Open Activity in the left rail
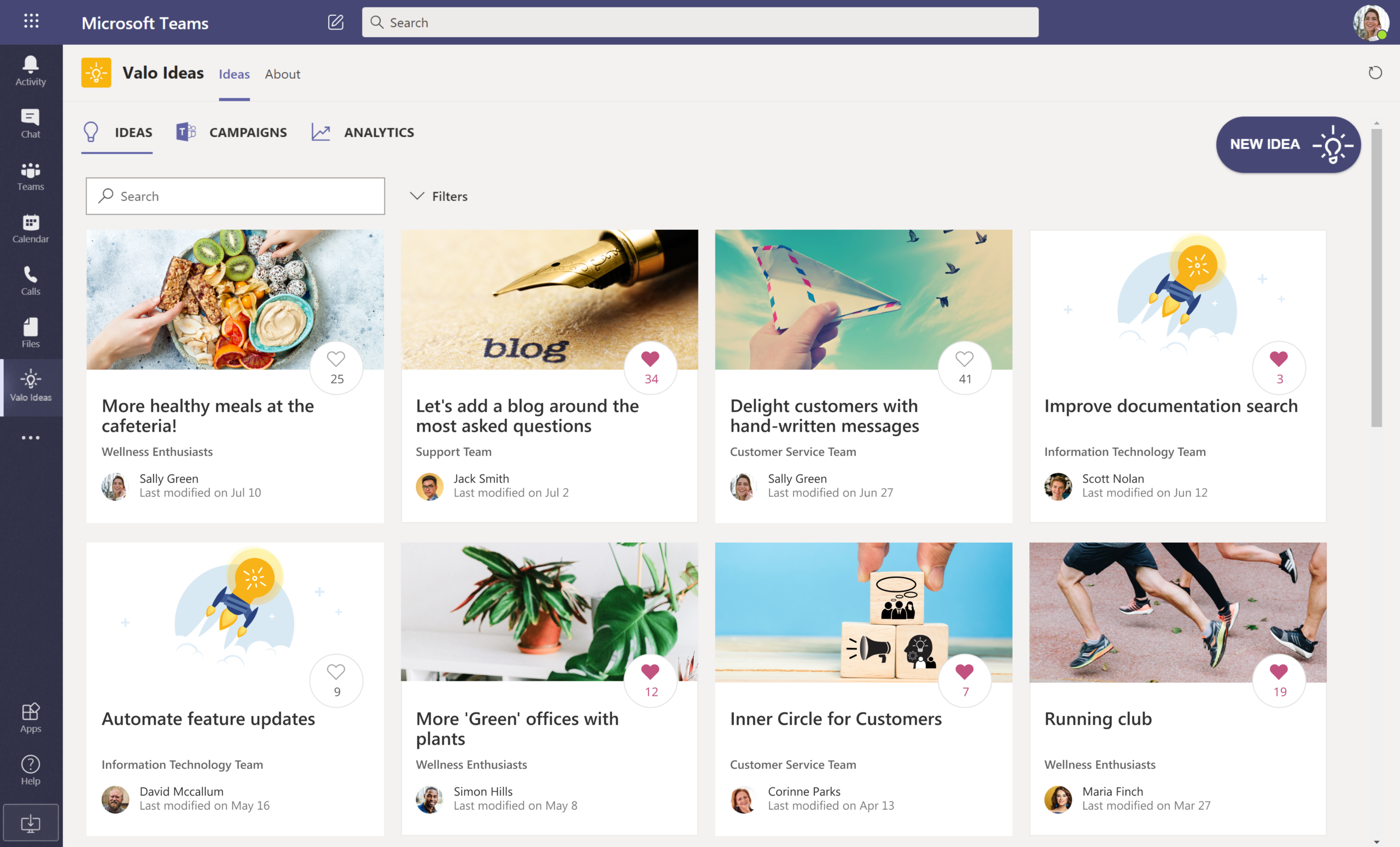1400x847 pixels. [31, 71]
